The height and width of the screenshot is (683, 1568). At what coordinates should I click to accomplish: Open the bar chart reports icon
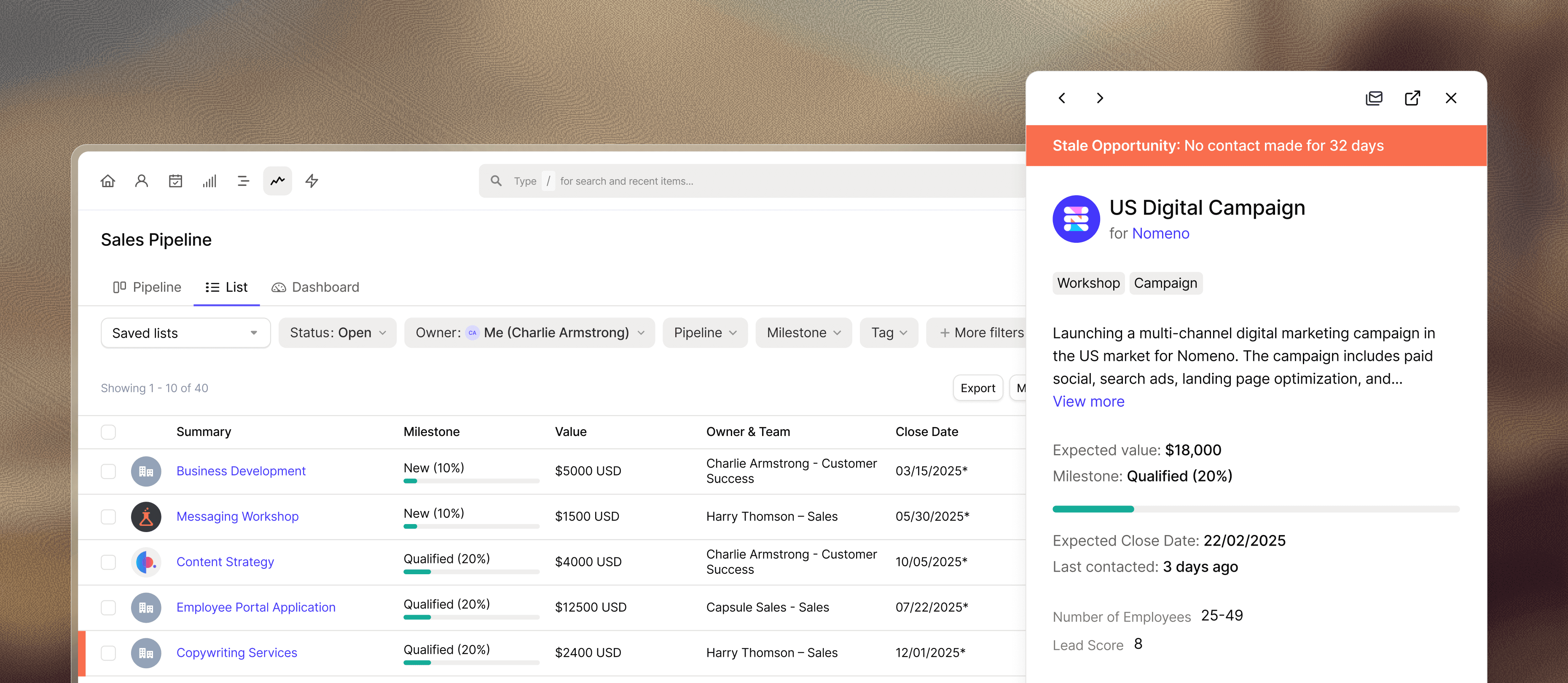[209, 181]
